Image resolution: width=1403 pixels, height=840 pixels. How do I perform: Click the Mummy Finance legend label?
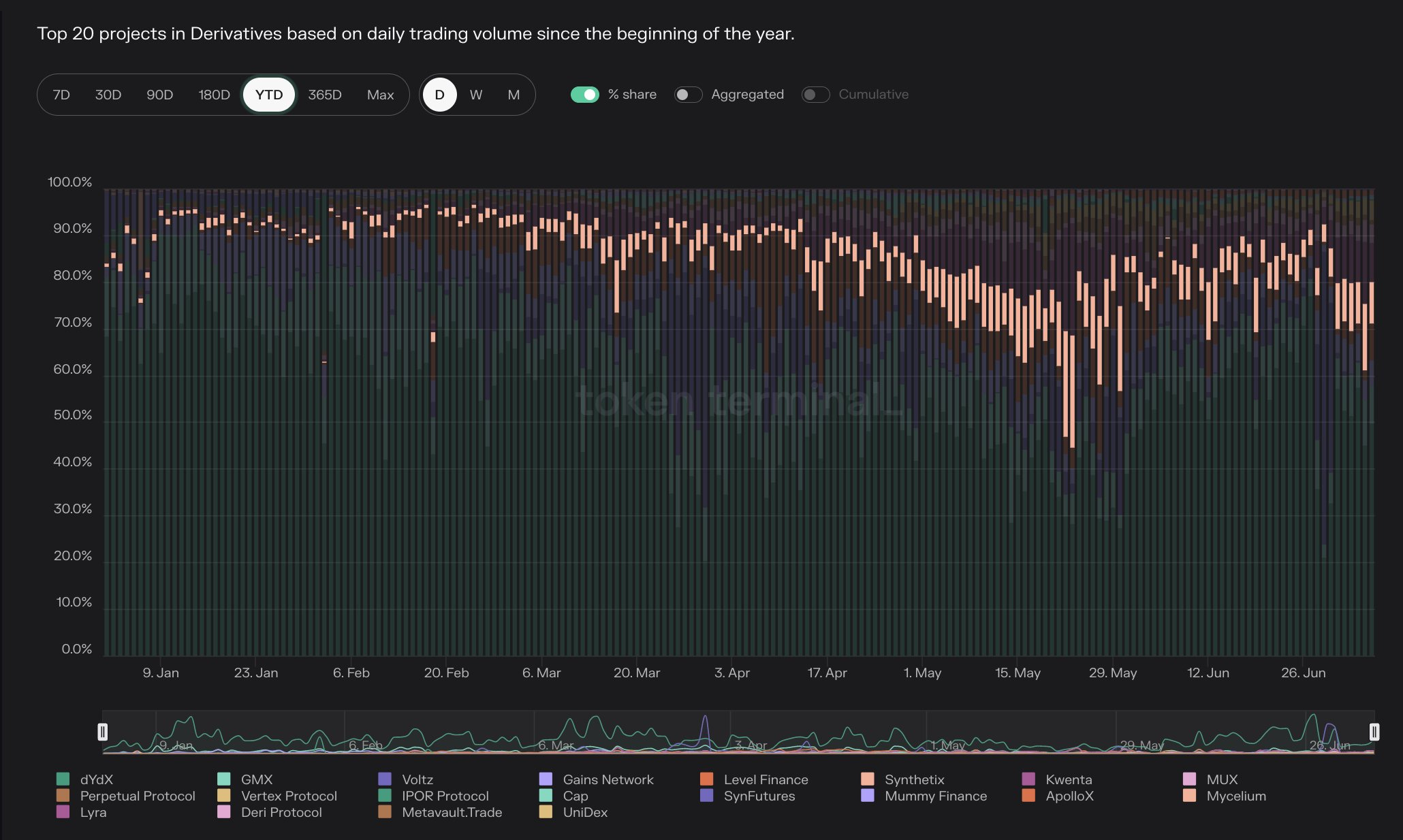tap(935, 796)
